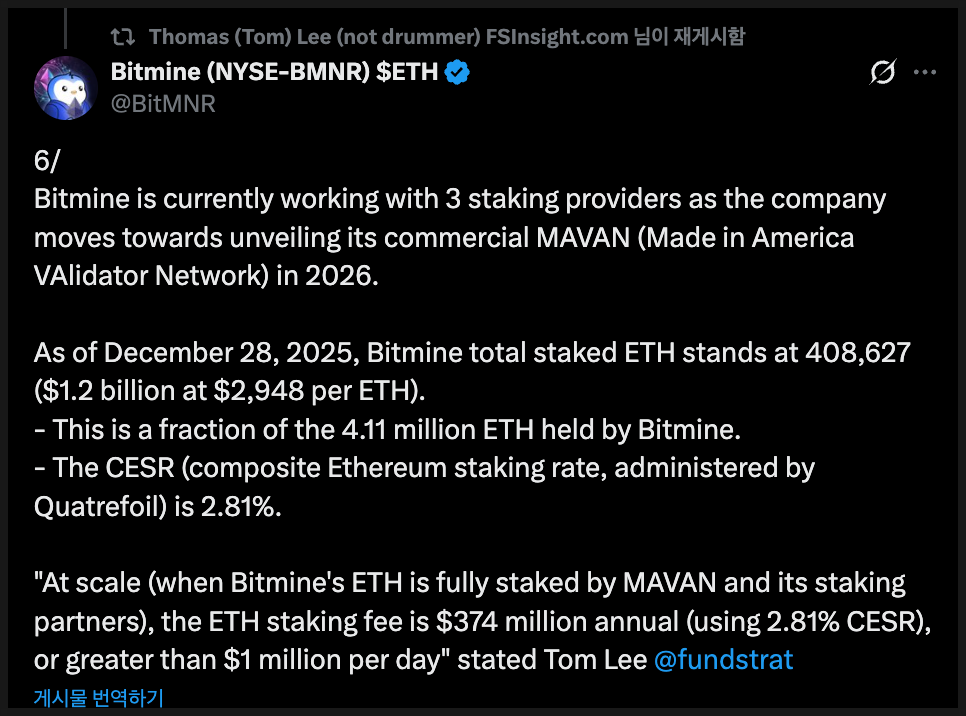The width and height of the screenshot is (966, 716).
Task: Click the Grok slashed-circle icon
Action: point(882,72)
